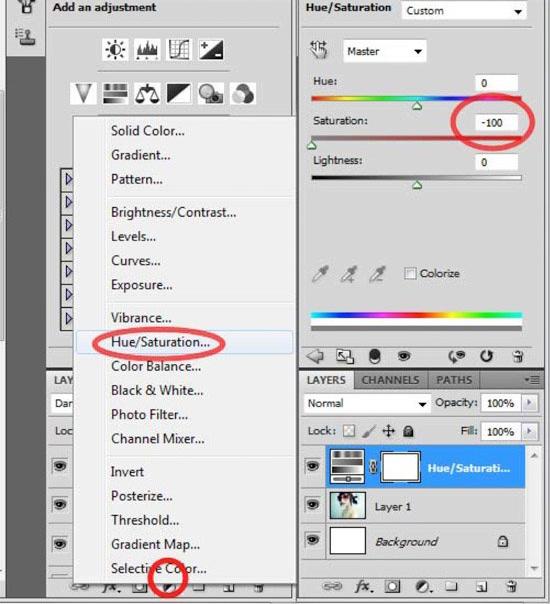This screenshot has height=604, width=550.
Task: Click Gradient Map... in the list
Action: coord(156,544)
